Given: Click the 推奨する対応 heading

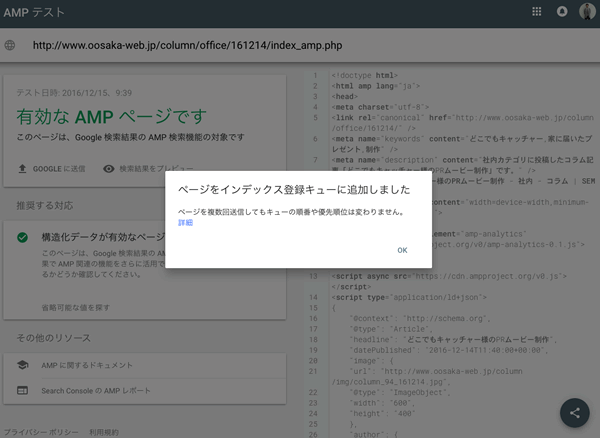Looking at the screenshot, I should pos(45,206).
